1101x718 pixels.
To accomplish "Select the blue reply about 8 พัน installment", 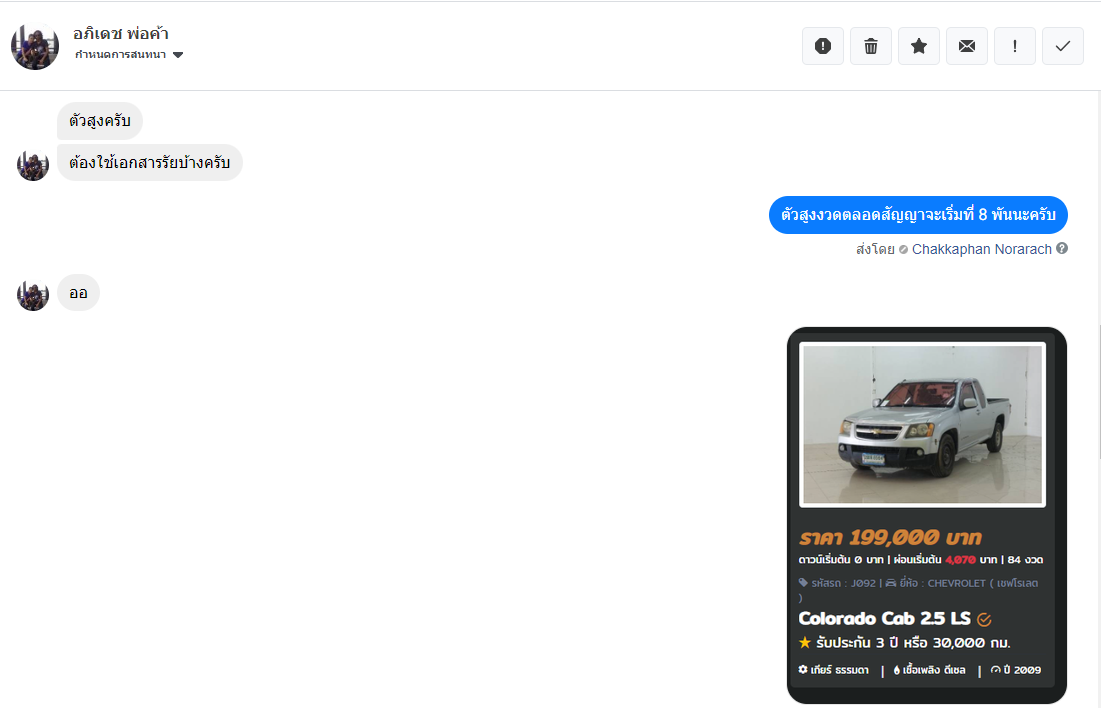I will [x=918, y=215].
